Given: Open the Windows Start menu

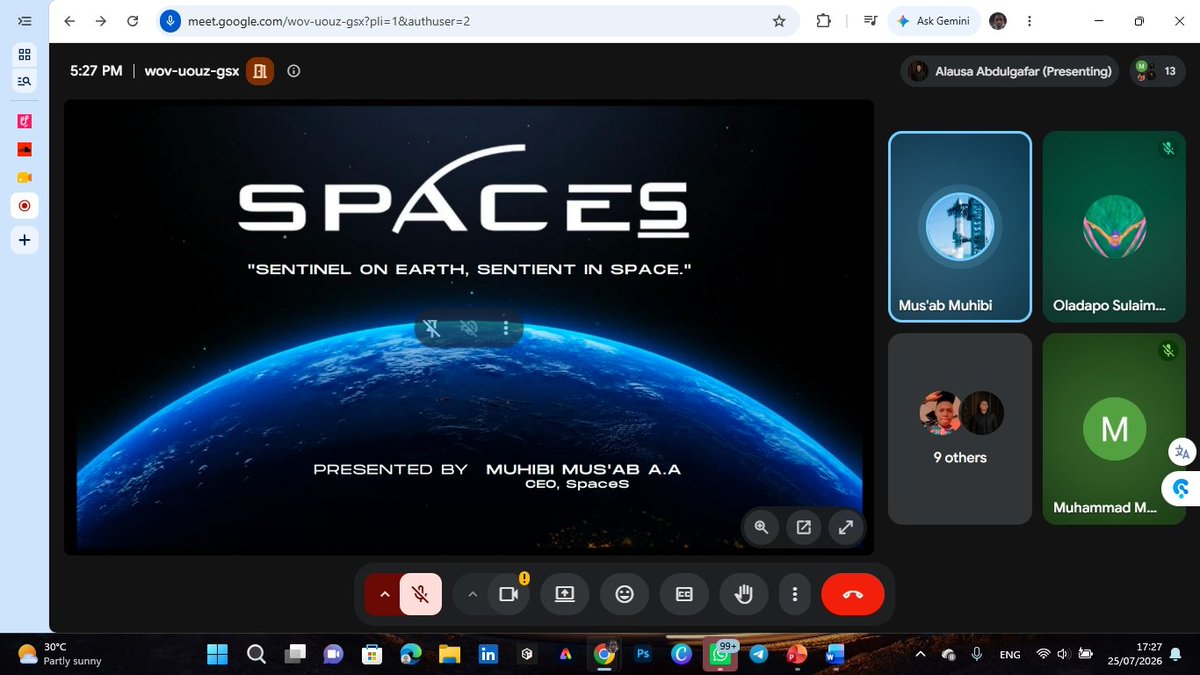Looking at the screenshot, I should point(217,654).
